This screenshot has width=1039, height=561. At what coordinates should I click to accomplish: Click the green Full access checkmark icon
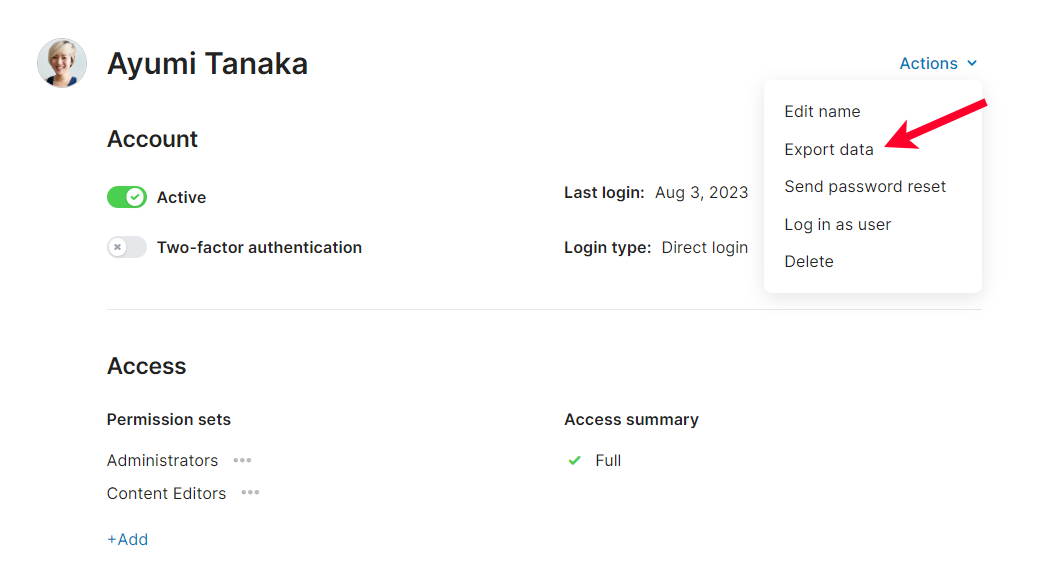click(x=574, y=460)
